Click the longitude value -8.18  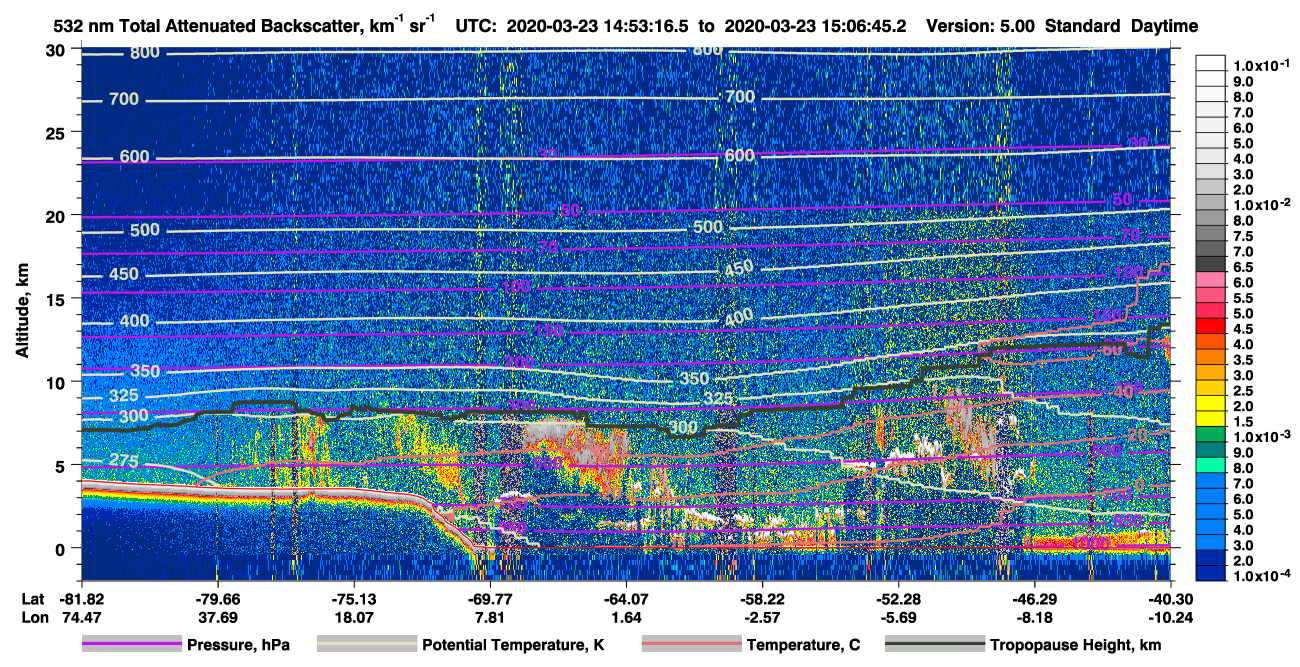click(x=1033, y=617)
